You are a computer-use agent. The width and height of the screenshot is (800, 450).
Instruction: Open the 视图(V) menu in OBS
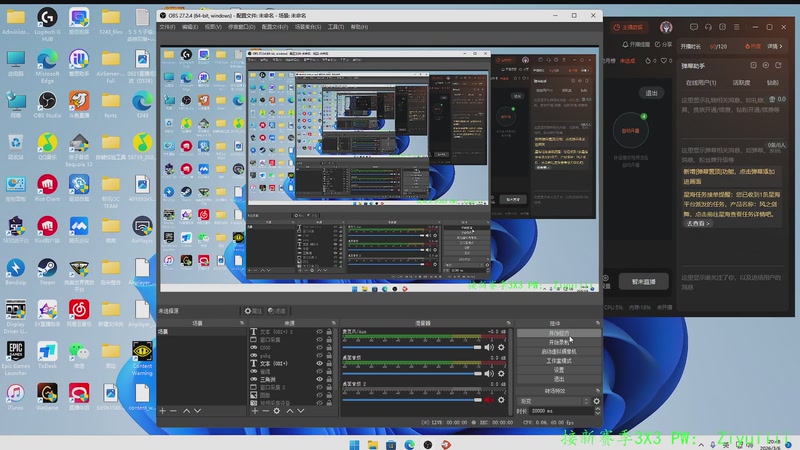click(213, 27)
